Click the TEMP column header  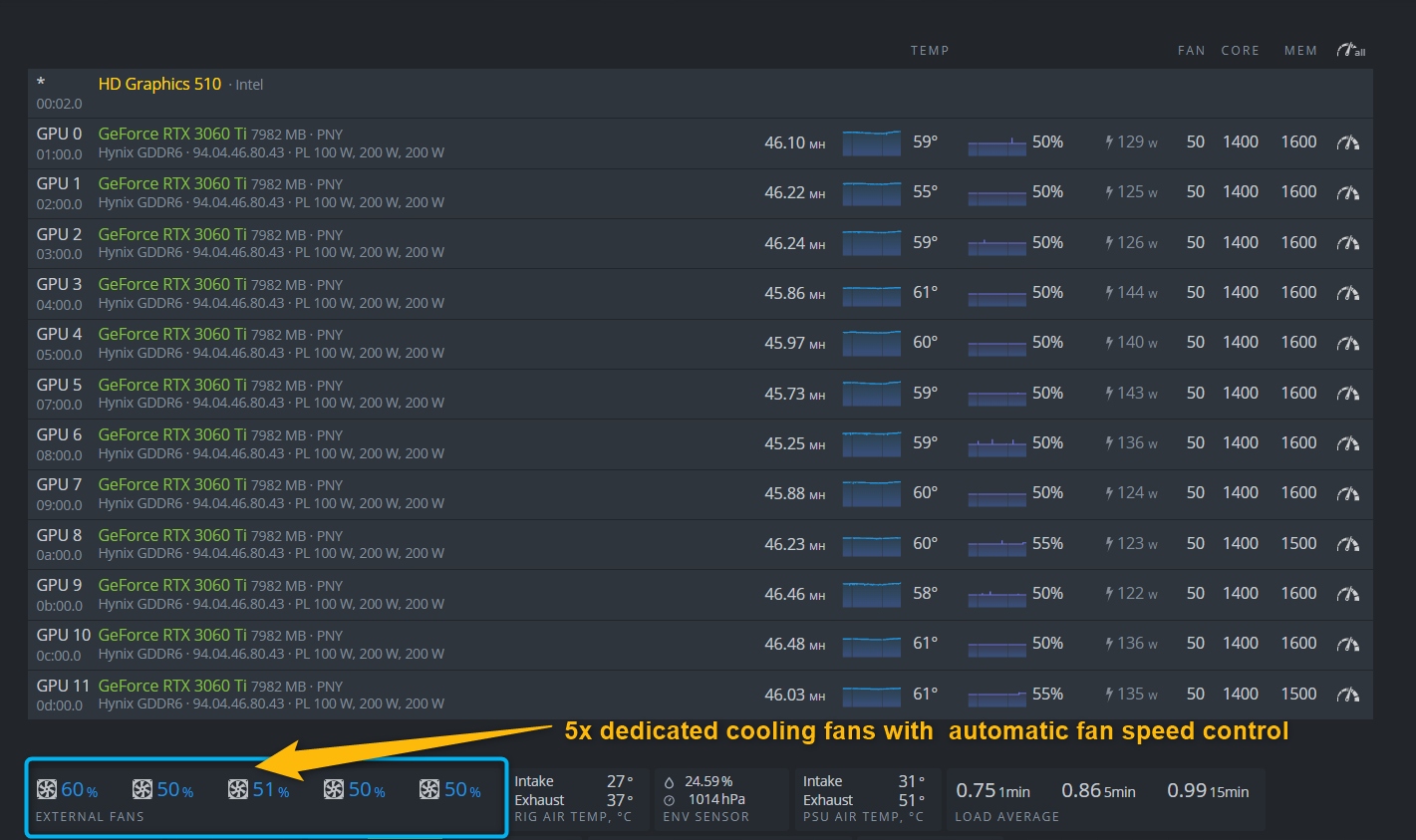pyautogui.click(x=929, y=51)
